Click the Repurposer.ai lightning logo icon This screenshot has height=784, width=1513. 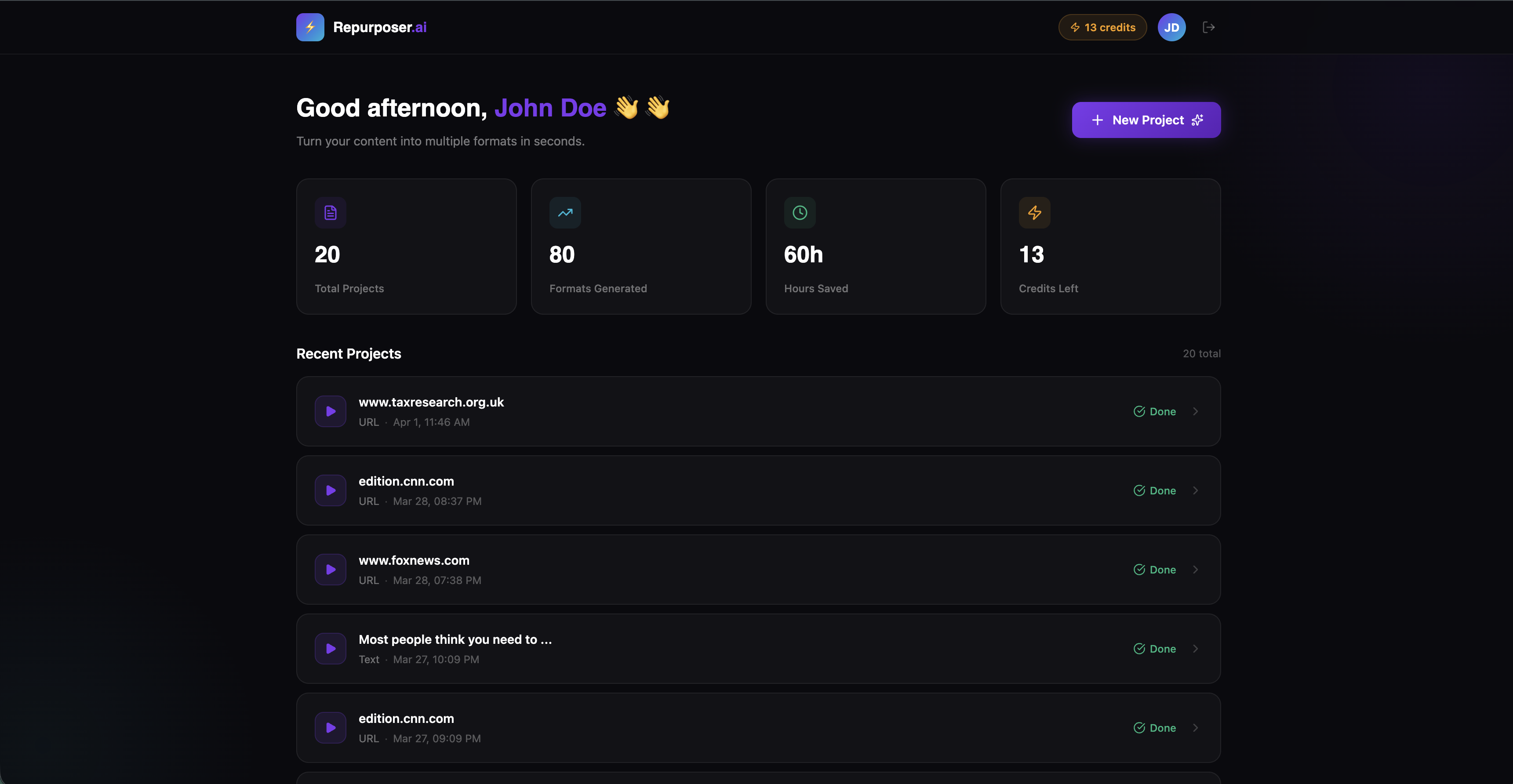click(309, 27)
